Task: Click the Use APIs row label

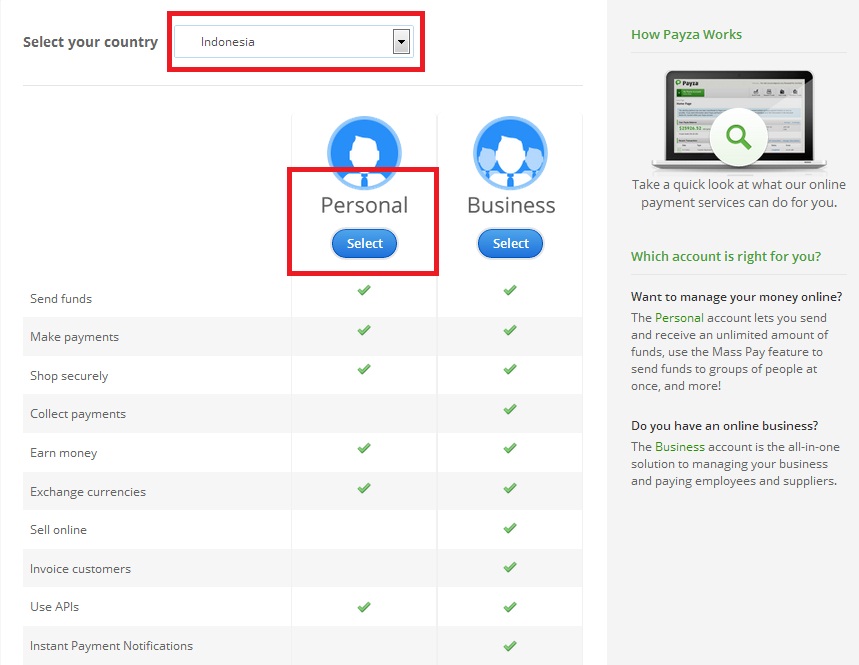Action: 54,607
